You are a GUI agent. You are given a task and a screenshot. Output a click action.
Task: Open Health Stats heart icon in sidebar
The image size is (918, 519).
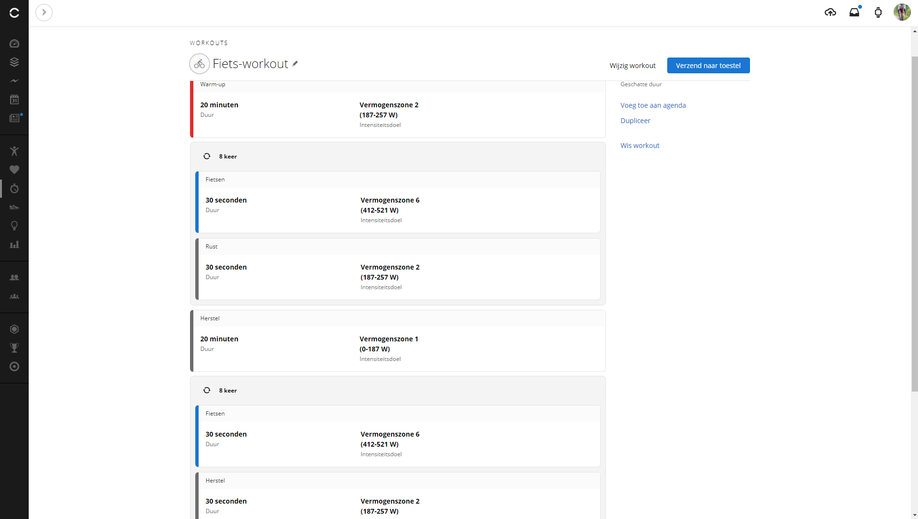(x=14, y=170)
